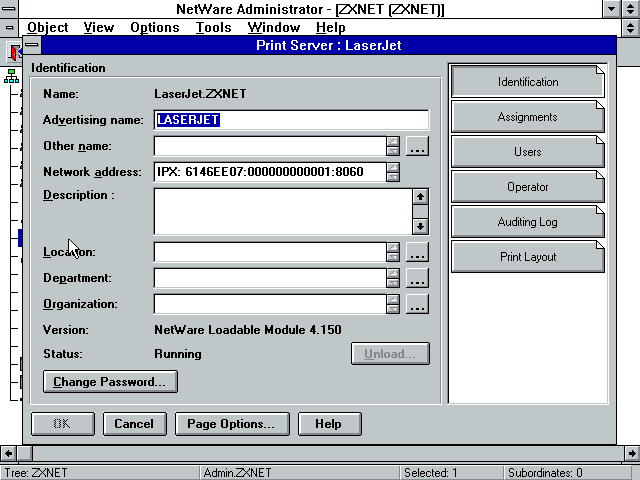
Task: Open the View menu
Action: pos(99,28)
